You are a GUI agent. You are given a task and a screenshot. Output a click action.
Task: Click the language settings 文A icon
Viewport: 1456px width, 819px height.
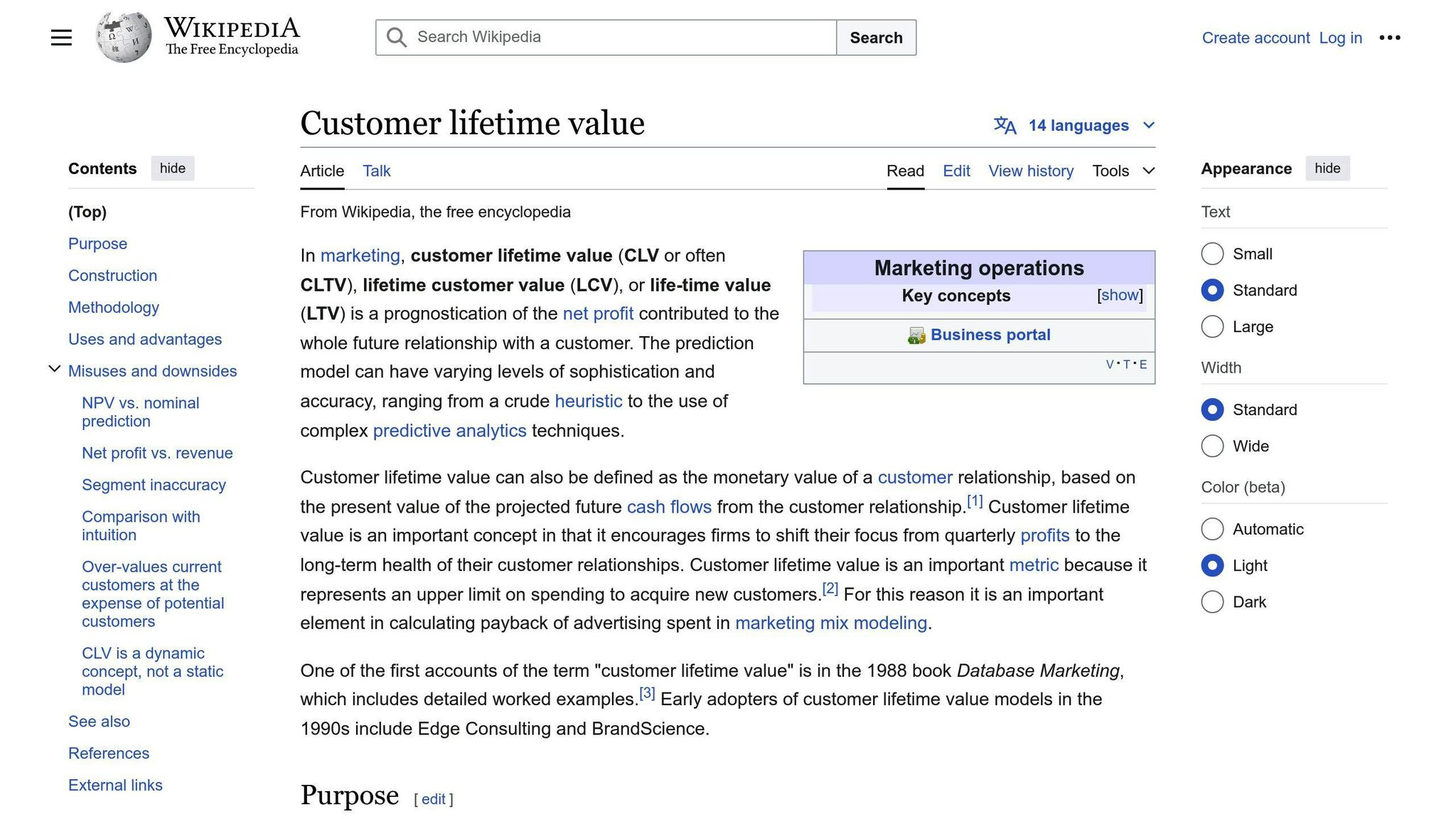coord(1006,125)
